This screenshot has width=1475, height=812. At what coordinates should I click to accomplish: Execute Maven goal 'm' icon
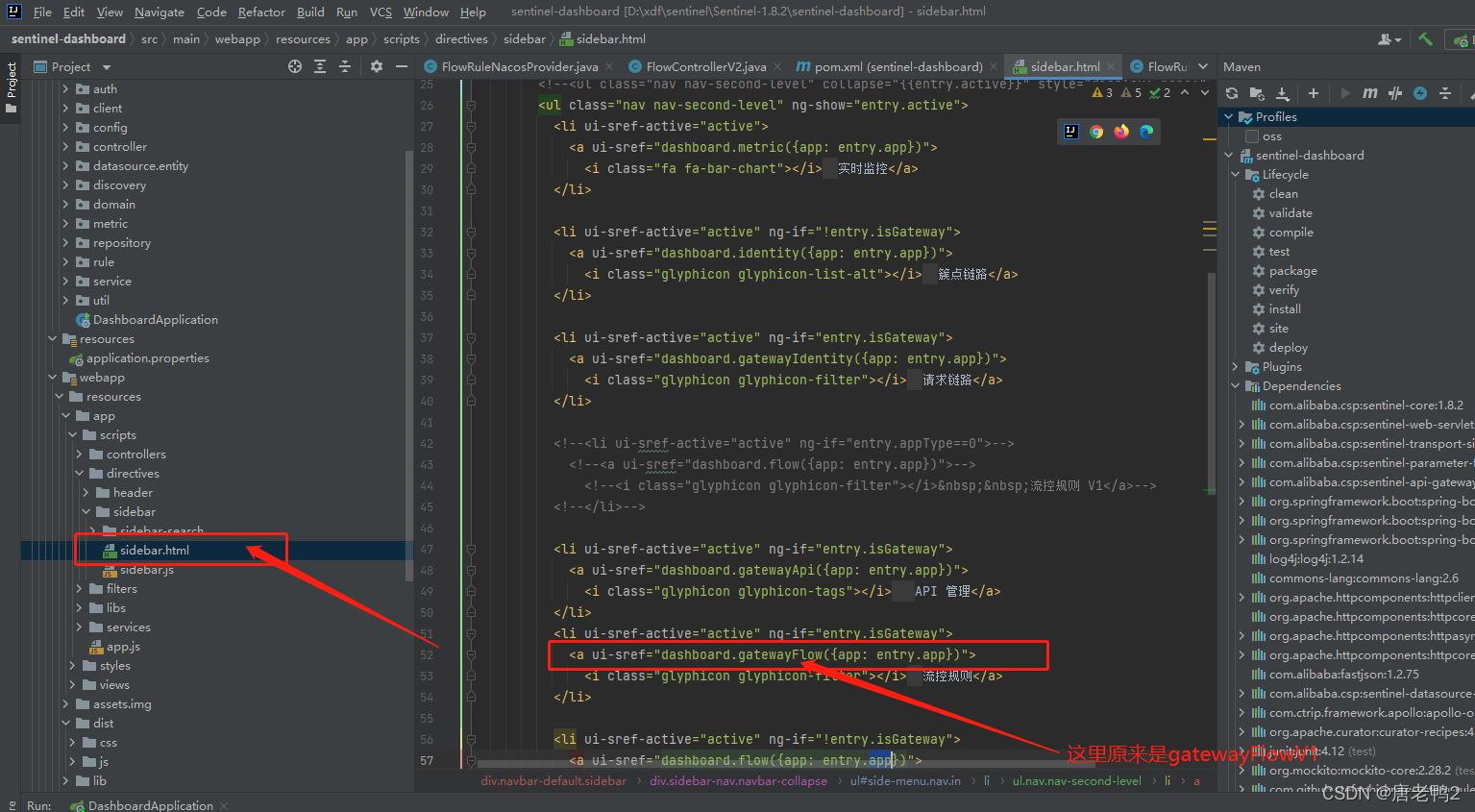pyautogui.click(x=1370, y=93)
